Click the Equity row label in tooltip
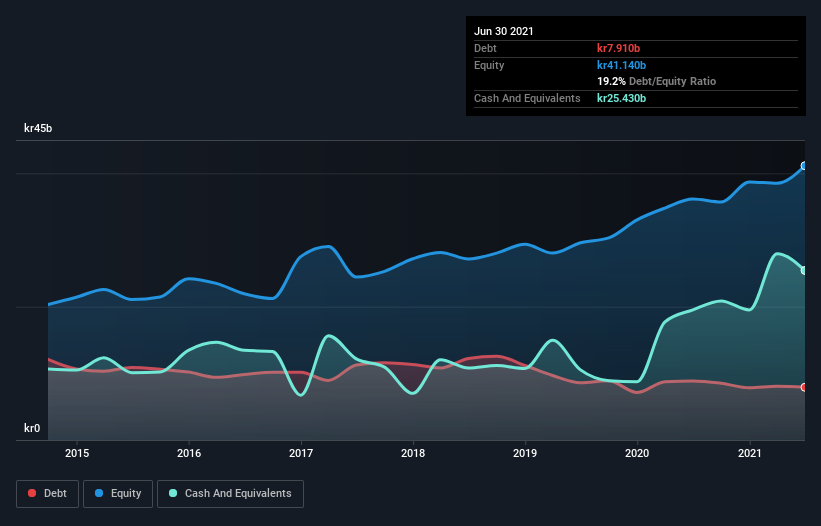The height and width of the screenshot is (526, 821). pos(489,65)
